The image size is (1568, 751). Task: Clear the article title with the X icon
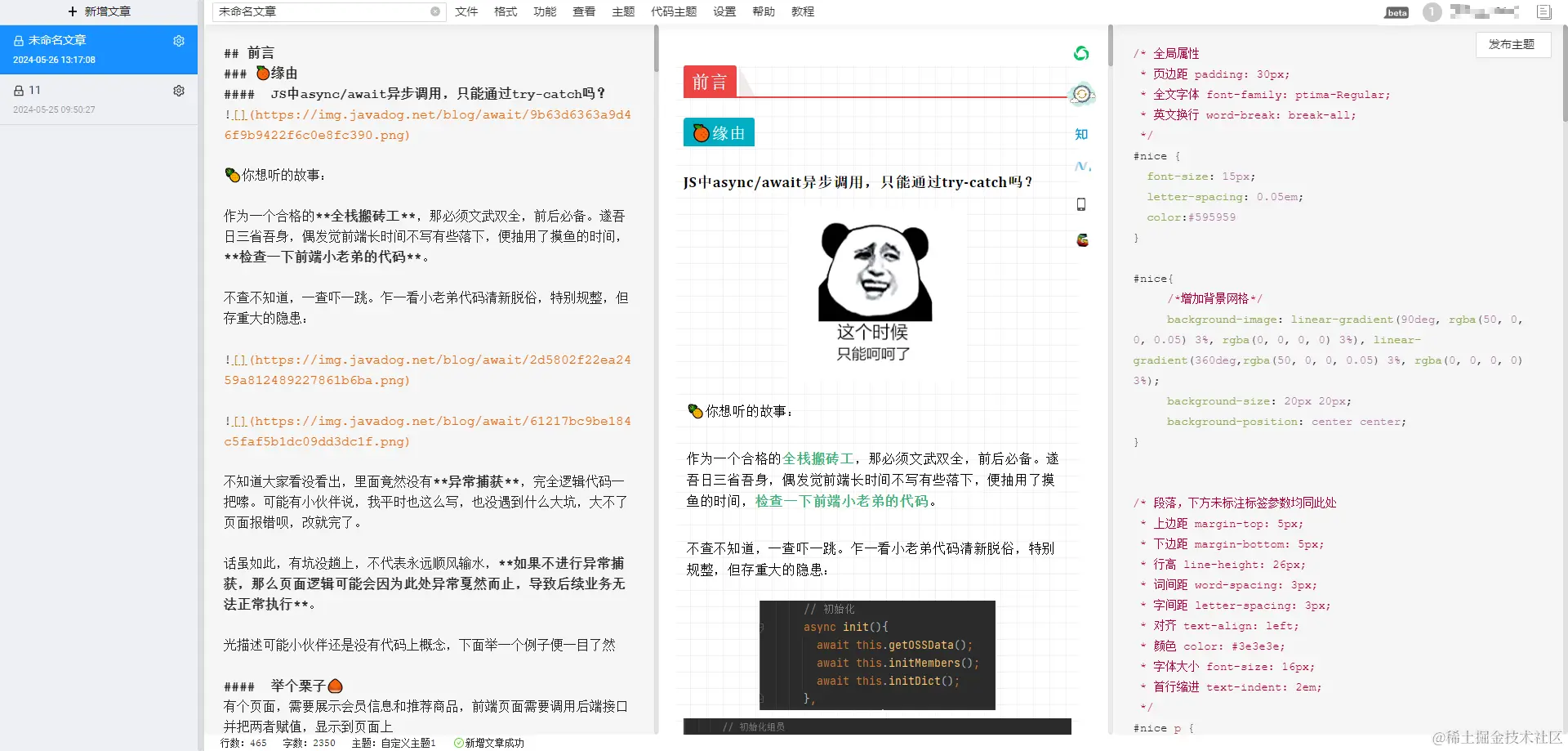[x=435, y=11]
